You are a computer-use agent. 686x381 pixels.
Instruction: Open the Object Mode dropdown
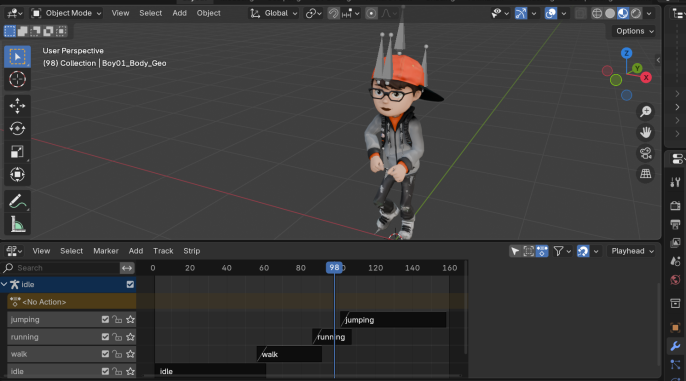click(x=66, y=13)
